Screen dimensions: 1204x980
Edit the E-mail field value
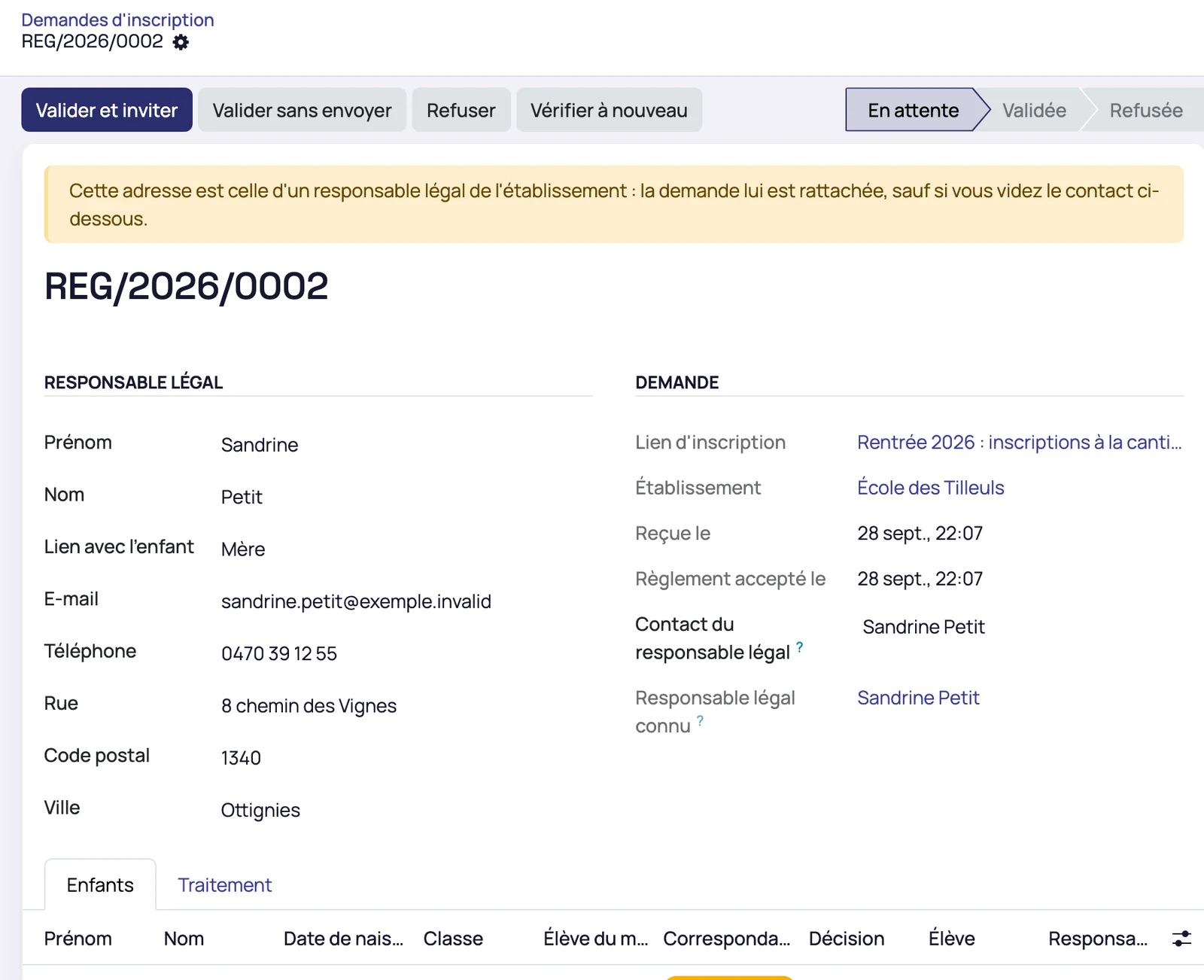(406, 601)
